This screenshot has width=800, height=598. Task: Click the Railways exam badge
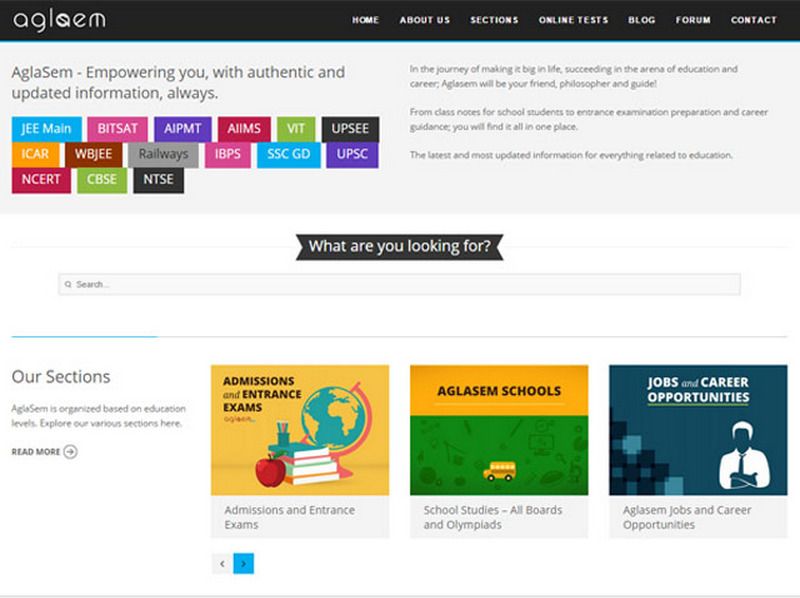coord(163,154)
